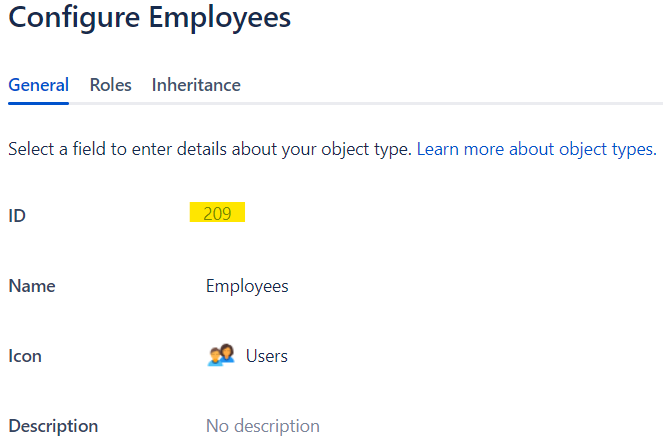663x443 pixels.
Task: Click the word Configure in the heading
Action: point(74,18)
